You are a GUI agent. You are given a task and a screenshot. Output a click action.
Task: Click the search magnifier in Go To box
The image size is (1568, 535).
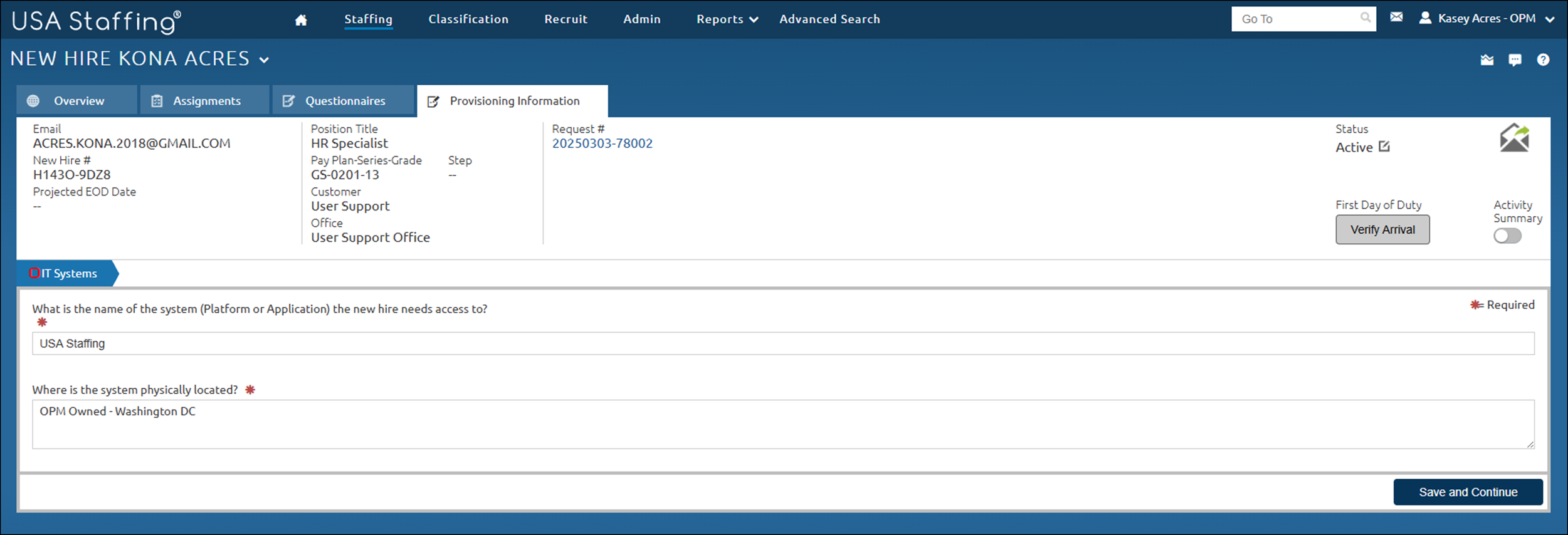tap(1365, 18)
